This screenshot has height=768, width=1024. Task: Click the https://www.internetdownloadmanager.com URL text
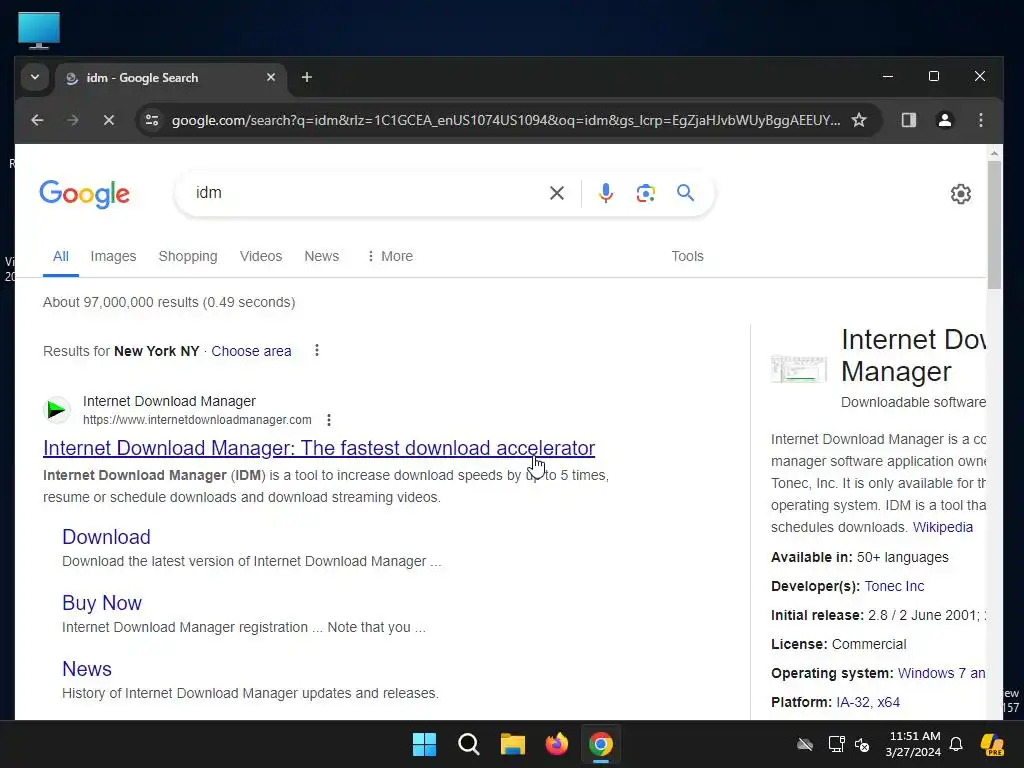(197, 420)
